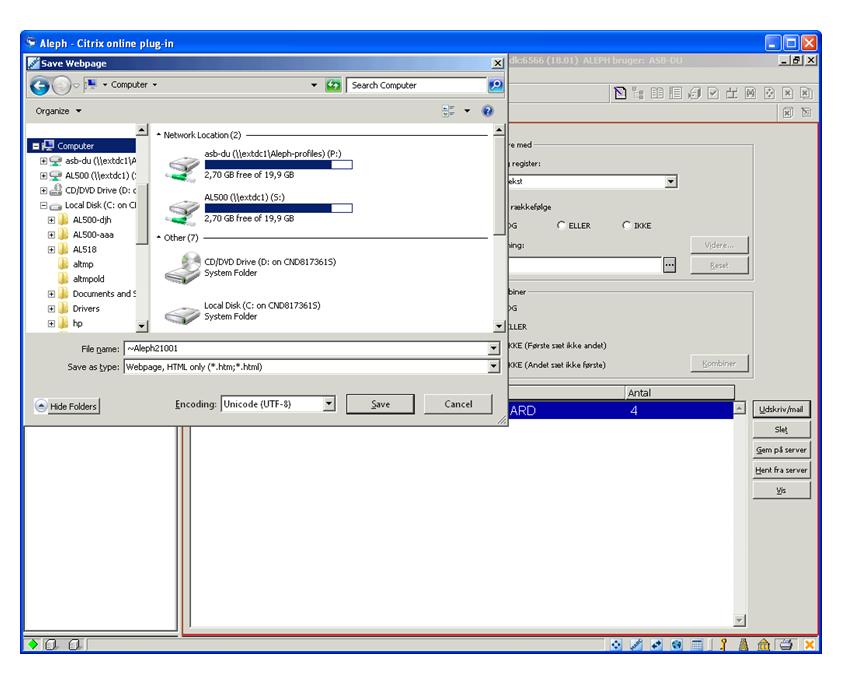Select Drivers folder in tree

tap(86, 309)
